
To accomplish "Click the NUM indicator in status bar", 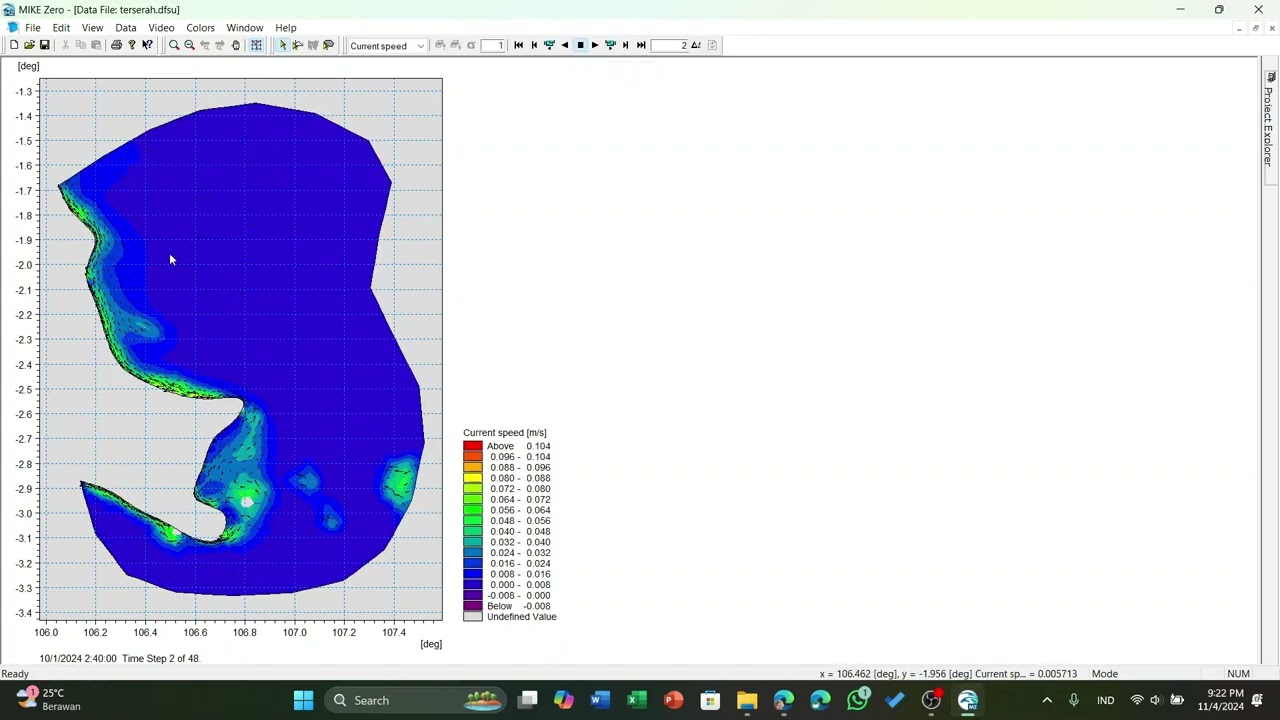I will click(x=1238, y=674).
